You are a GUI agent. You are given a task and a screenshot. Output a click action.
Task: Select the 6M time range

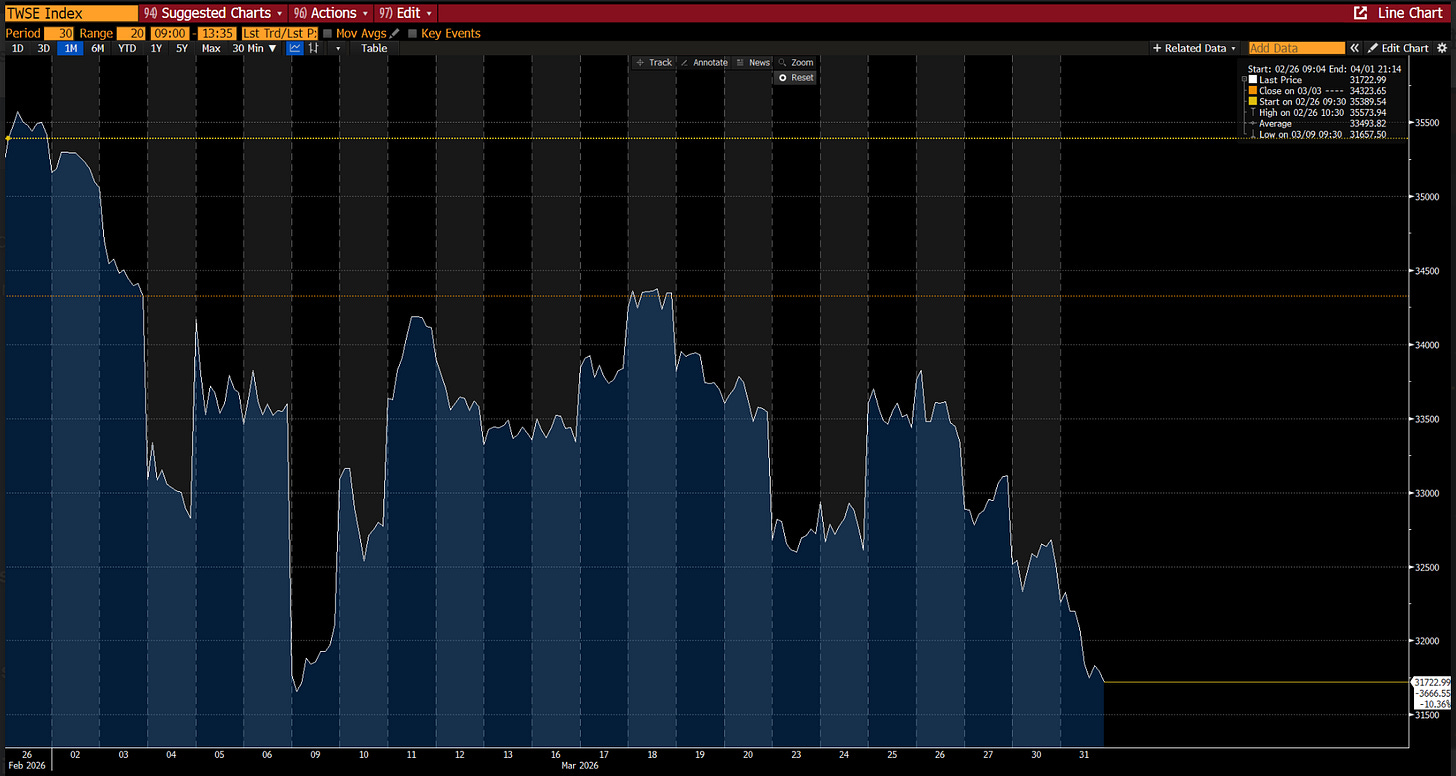click(x=97, y=48)
